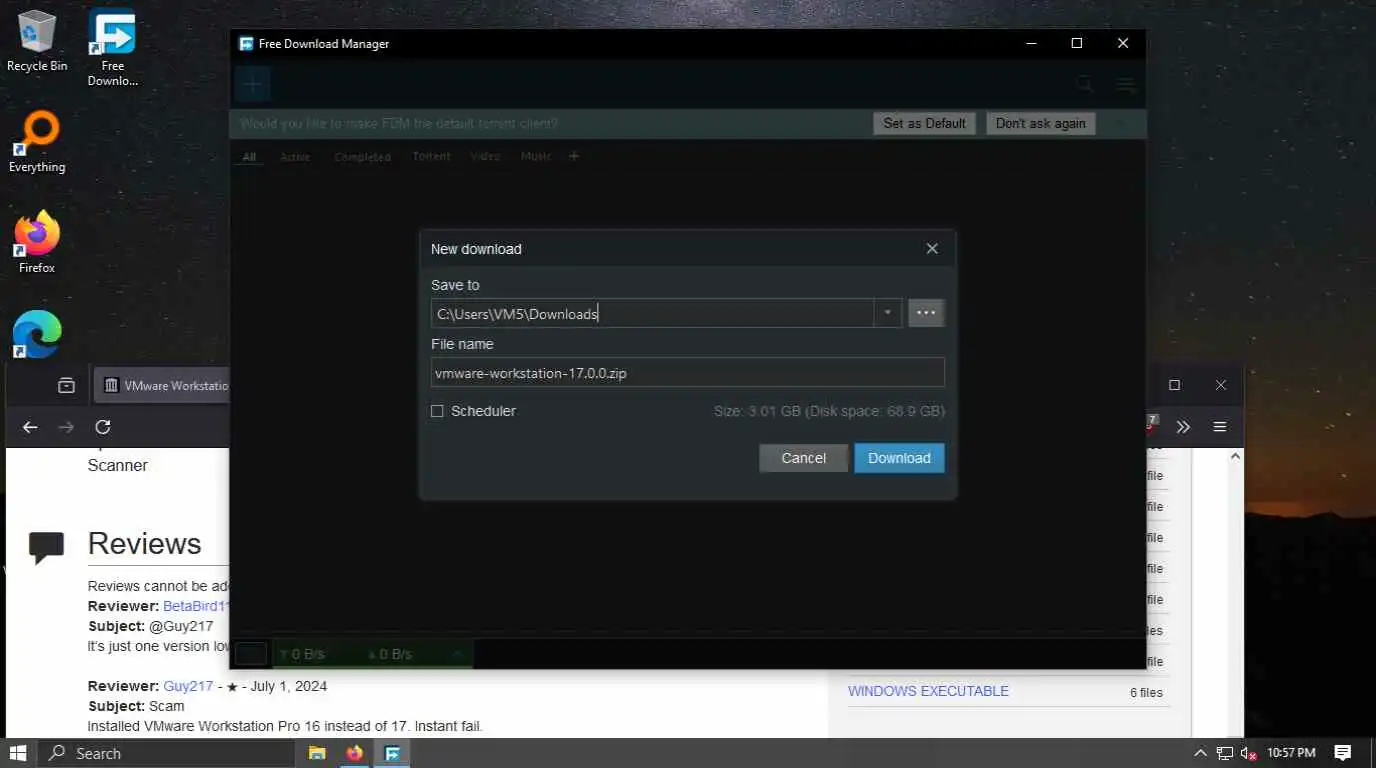Switch to Firefox from the taskbar
This screenshot has width=1376, height=768.
[x=354, y=753]
